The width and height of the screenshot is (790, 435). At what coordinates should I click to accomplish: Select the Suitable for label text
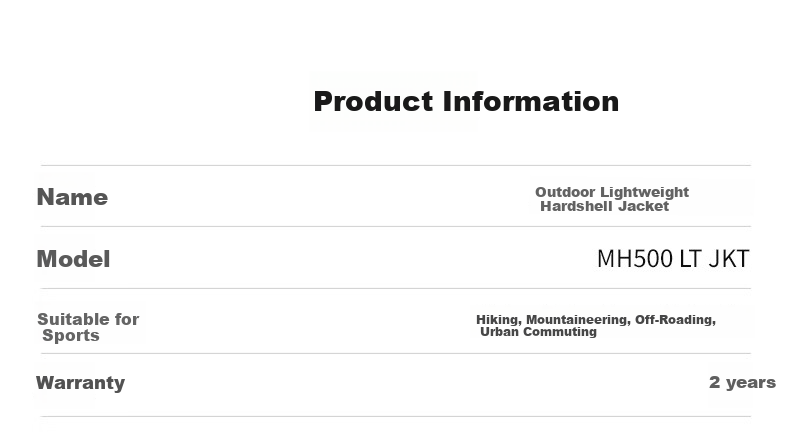(x=88, y=319)
